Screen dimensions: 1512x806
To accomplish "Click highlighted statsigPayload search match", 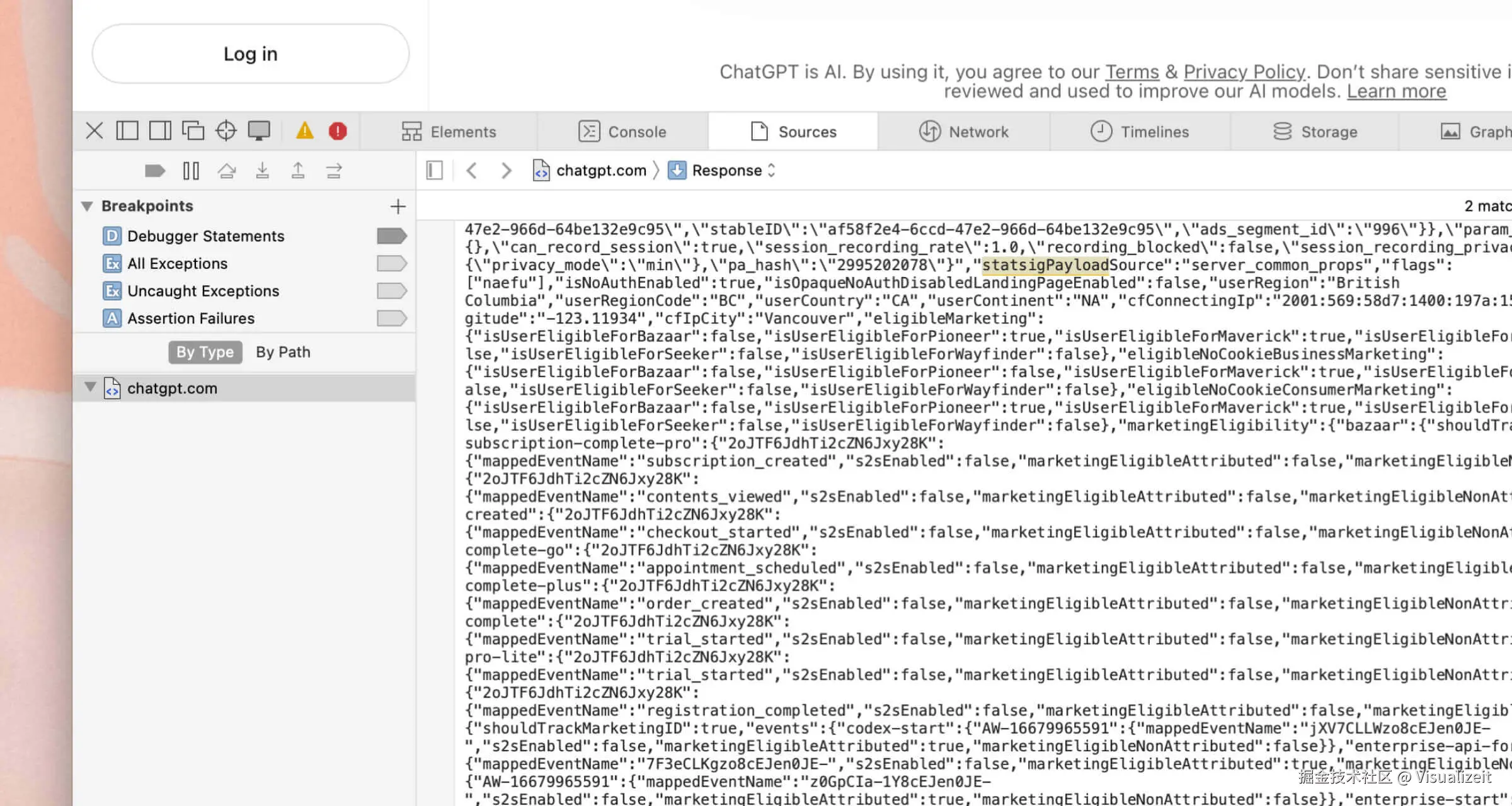I will (1045, 265).
